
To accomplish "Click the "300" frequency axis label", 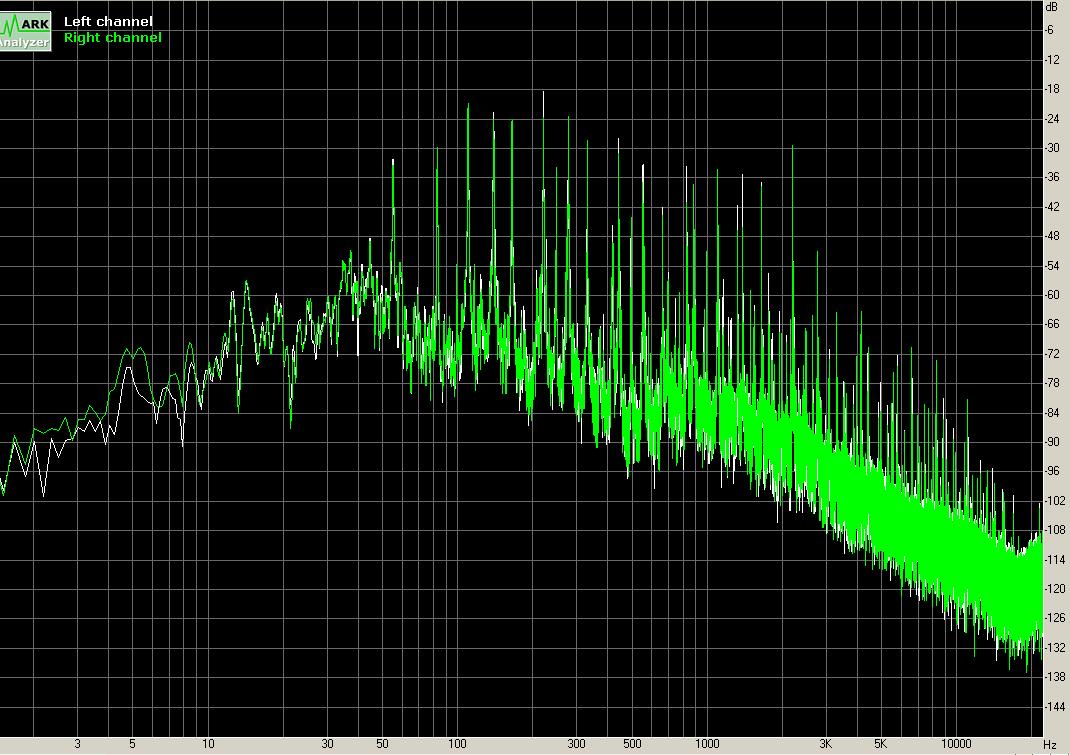I will pos(577,744).
